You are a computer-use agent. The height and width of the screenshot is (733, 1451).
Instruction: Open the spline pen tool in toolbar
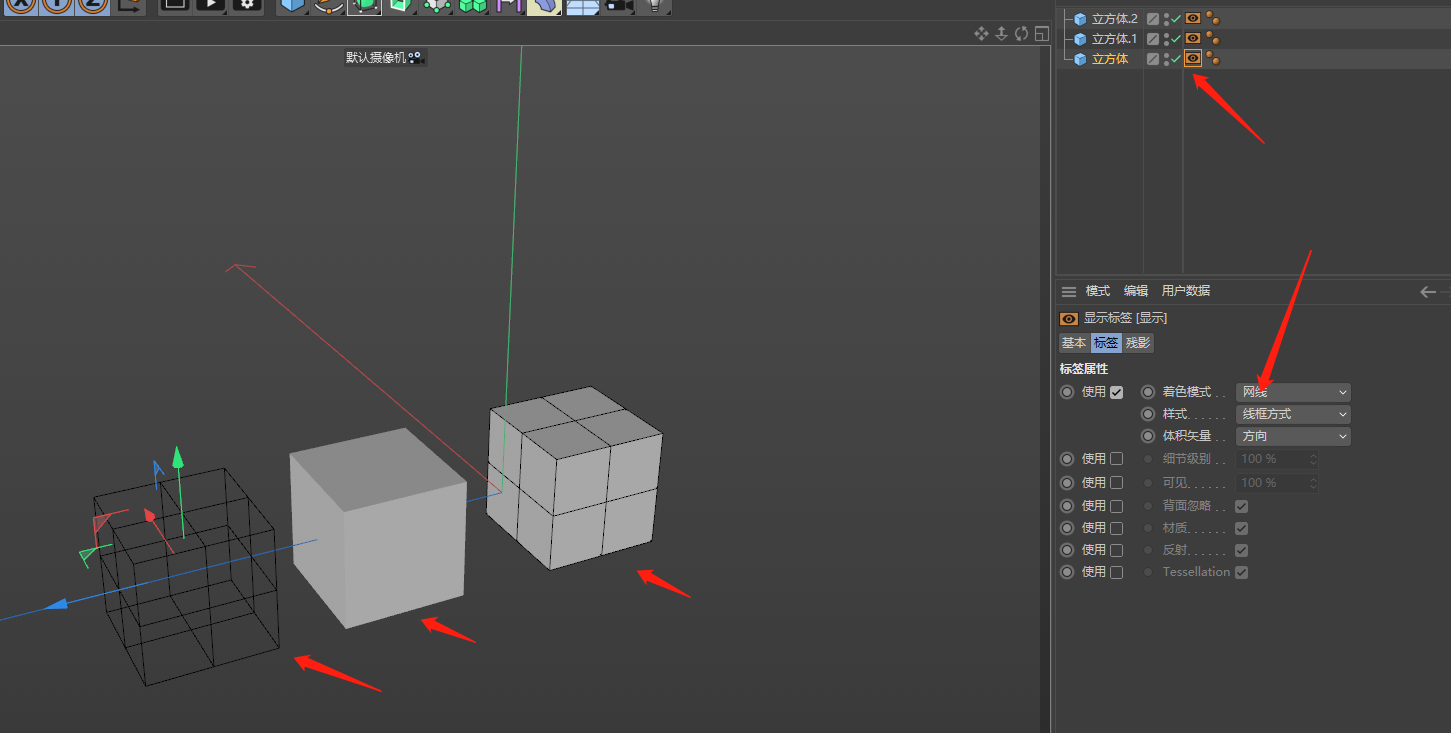pyautogui.click(x=328, y=5)
